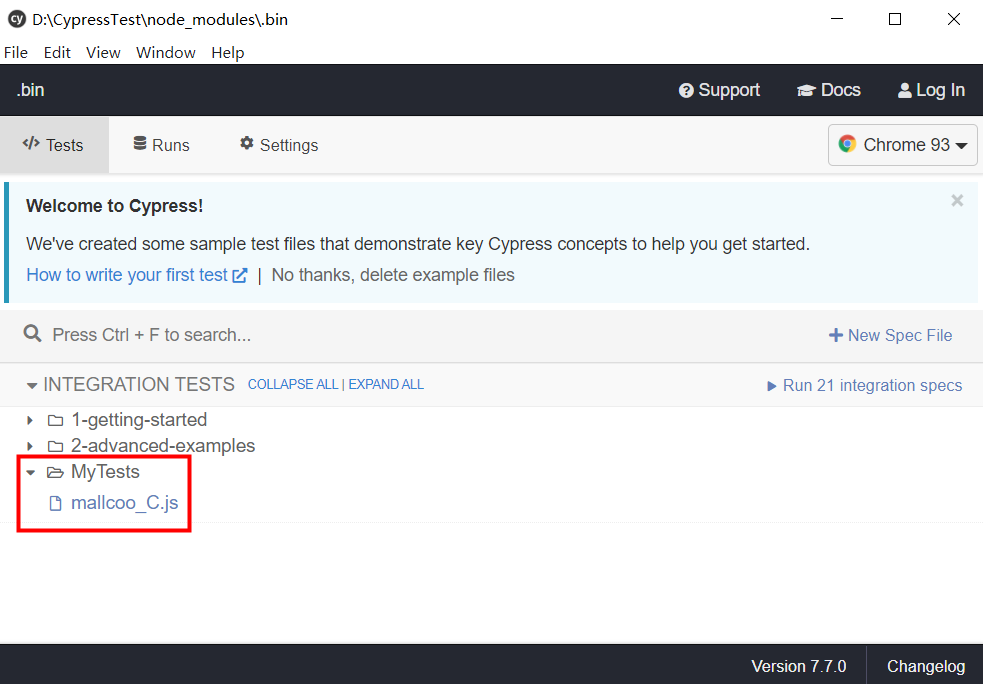Open the Docs link

click(x=828, y=90)
